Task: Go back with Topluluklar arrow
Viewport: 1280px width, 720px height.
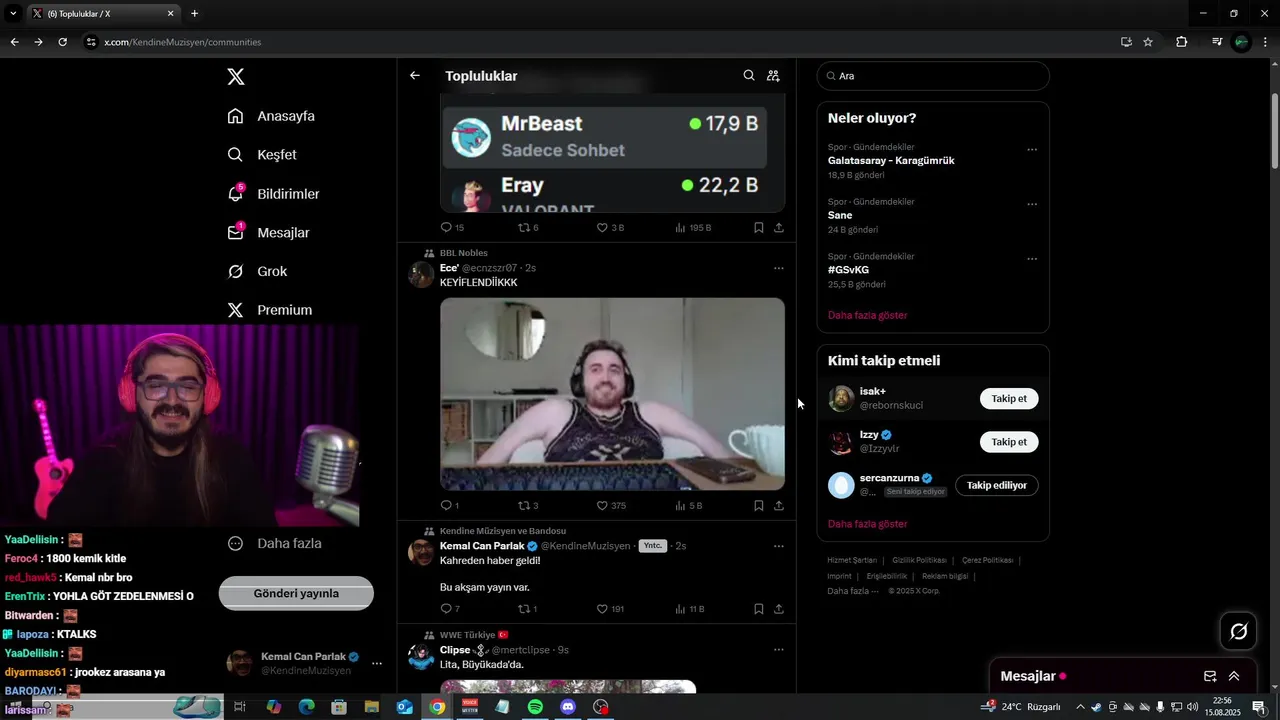Action: [415, 76]
